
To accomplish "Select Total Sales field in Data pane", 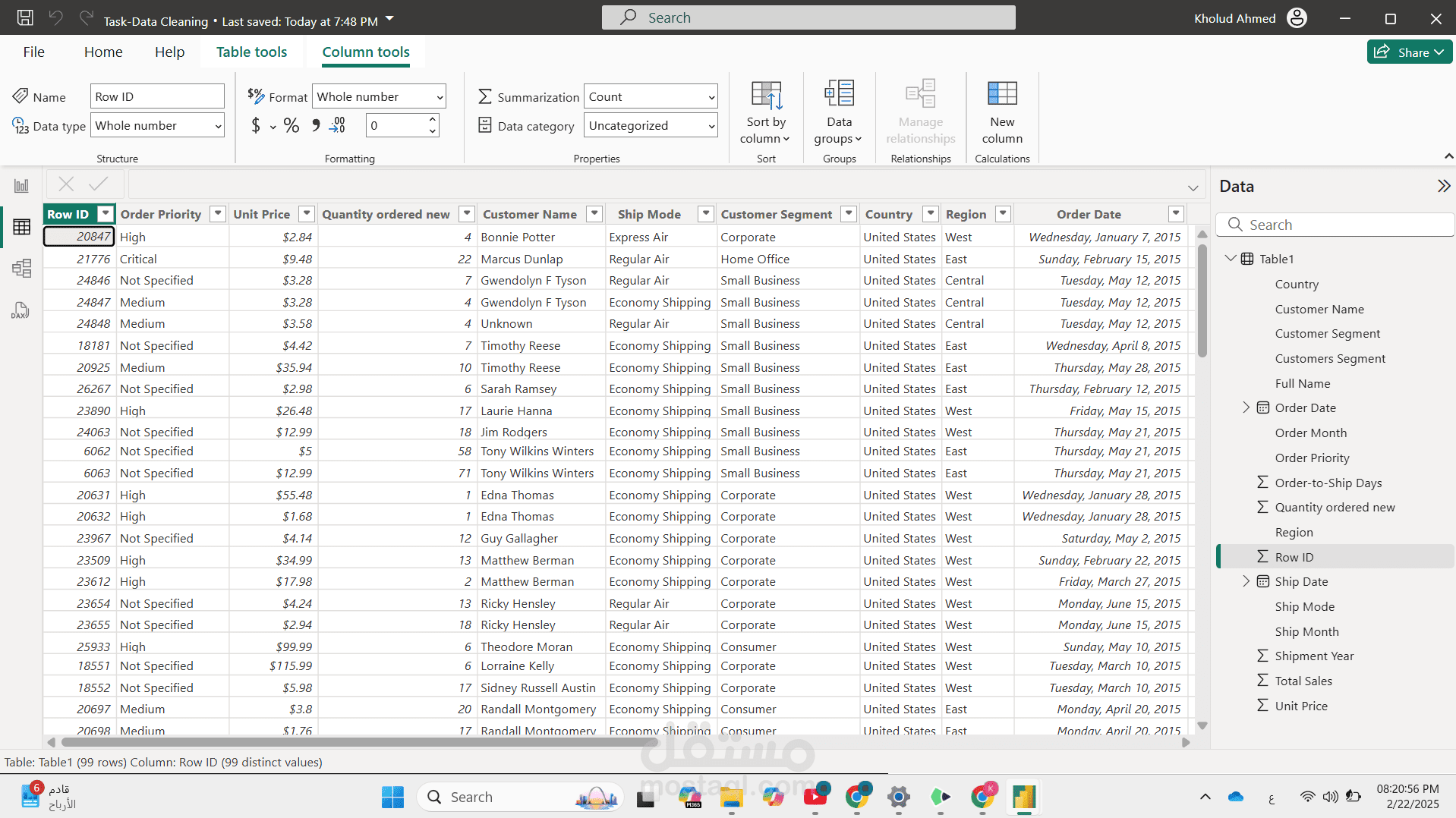I will point(1303,681).
